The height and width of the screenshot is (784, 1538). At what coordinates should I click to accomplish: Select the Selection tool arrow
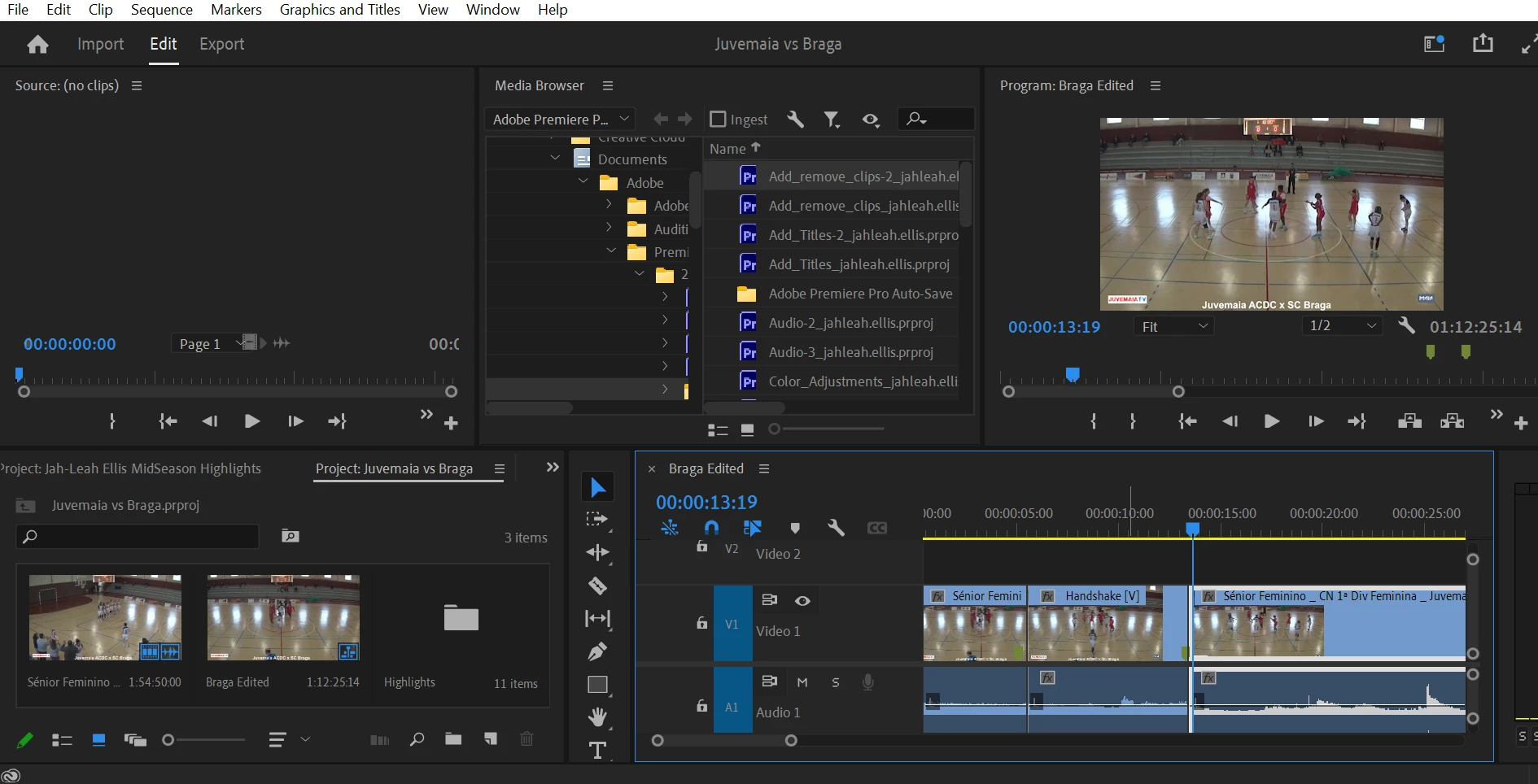point(598,487)
